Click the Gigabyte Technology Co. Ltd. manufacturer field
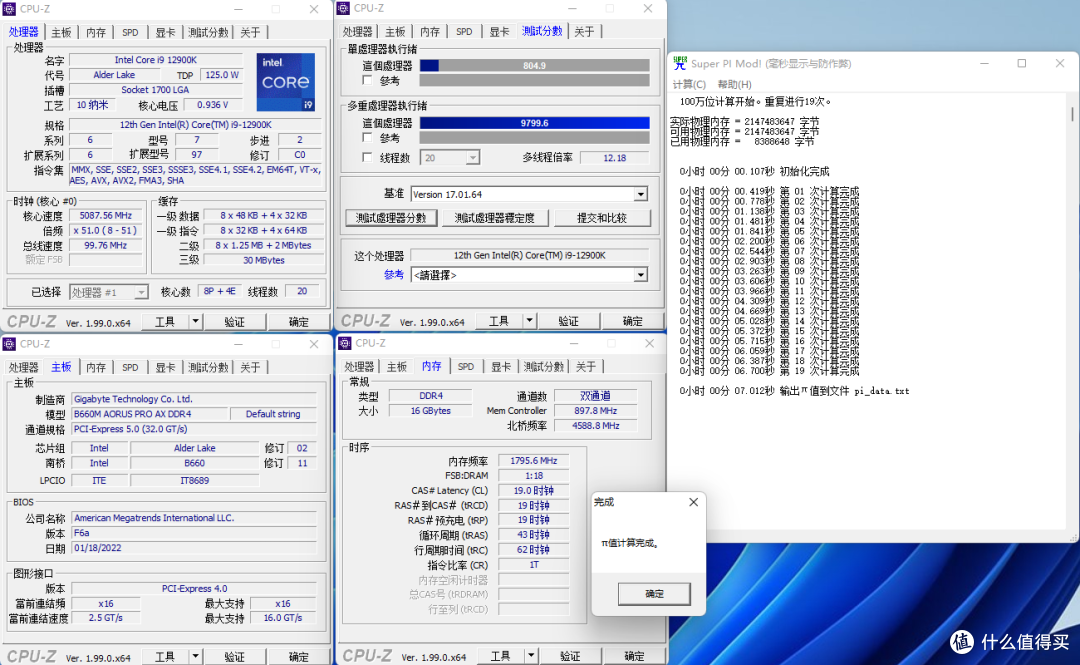 [x=194, y=399]
